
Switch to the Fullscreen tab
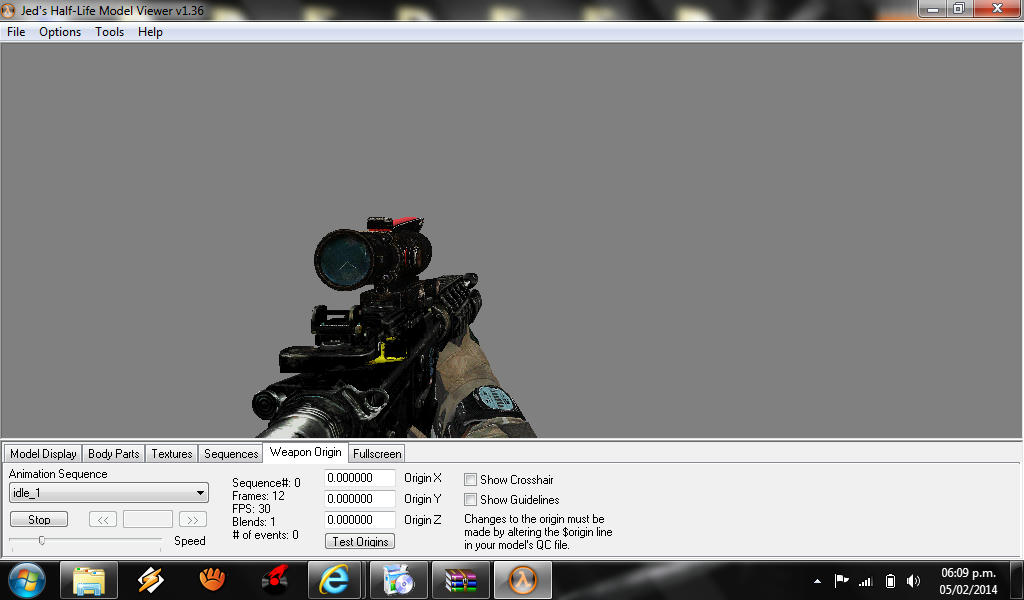[x=377, y=454]
